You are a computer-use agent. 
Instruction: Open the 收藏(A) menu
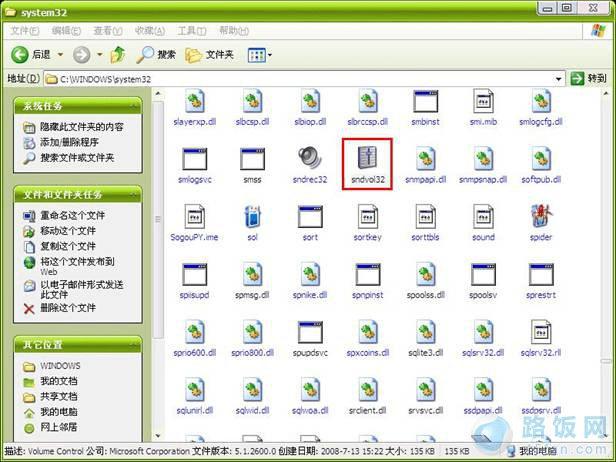pyautogui.click(x=150, y=31)
